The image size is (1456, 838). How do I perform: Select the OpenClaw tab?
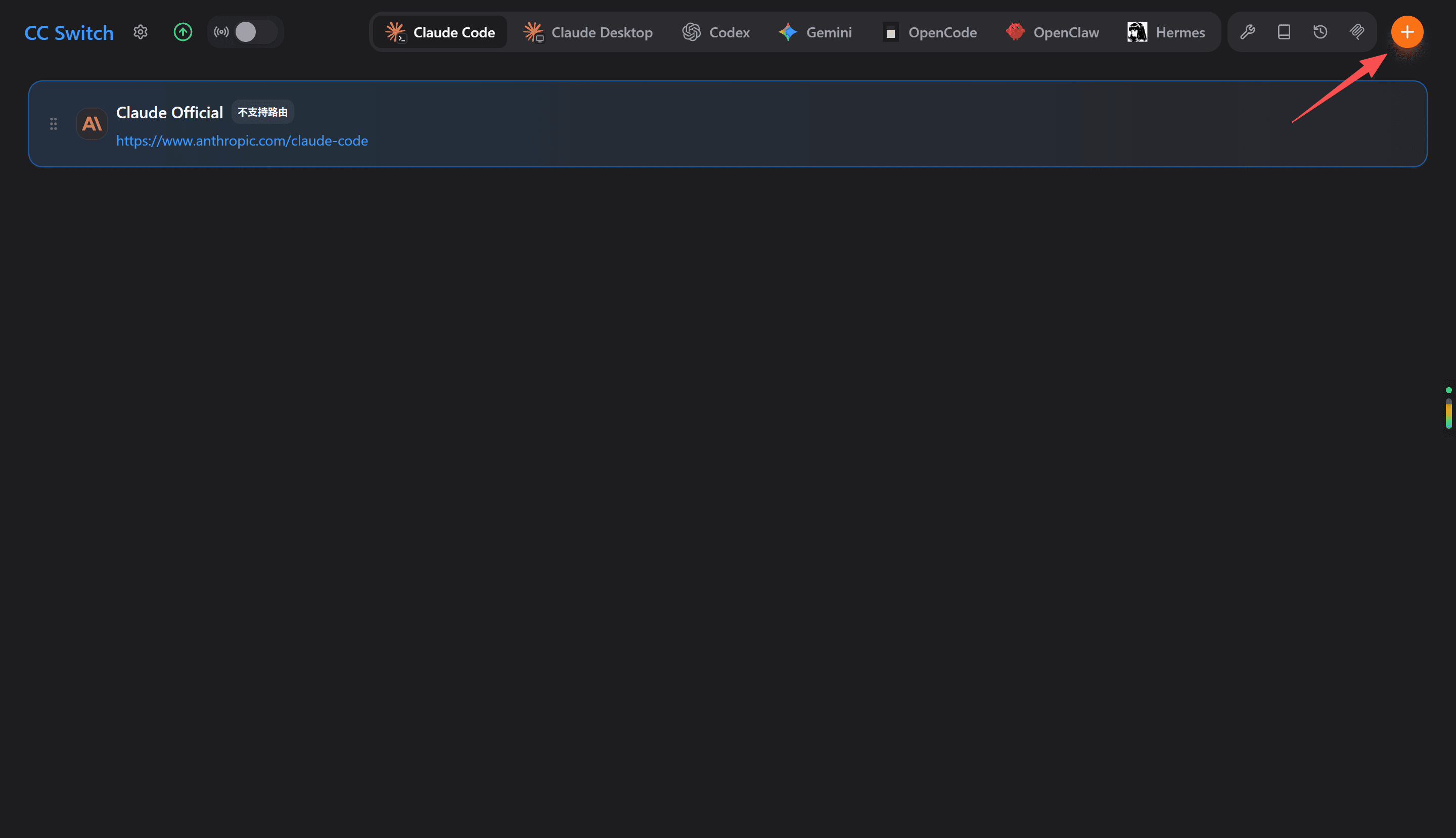[x=1053, y=32]
